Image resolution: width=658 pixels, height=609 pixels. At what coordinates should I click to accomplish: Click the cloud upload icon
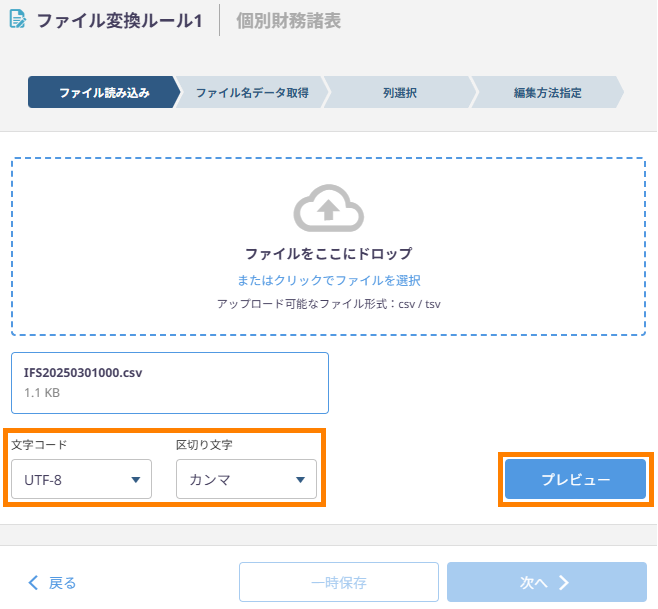(x=329, y=208)
